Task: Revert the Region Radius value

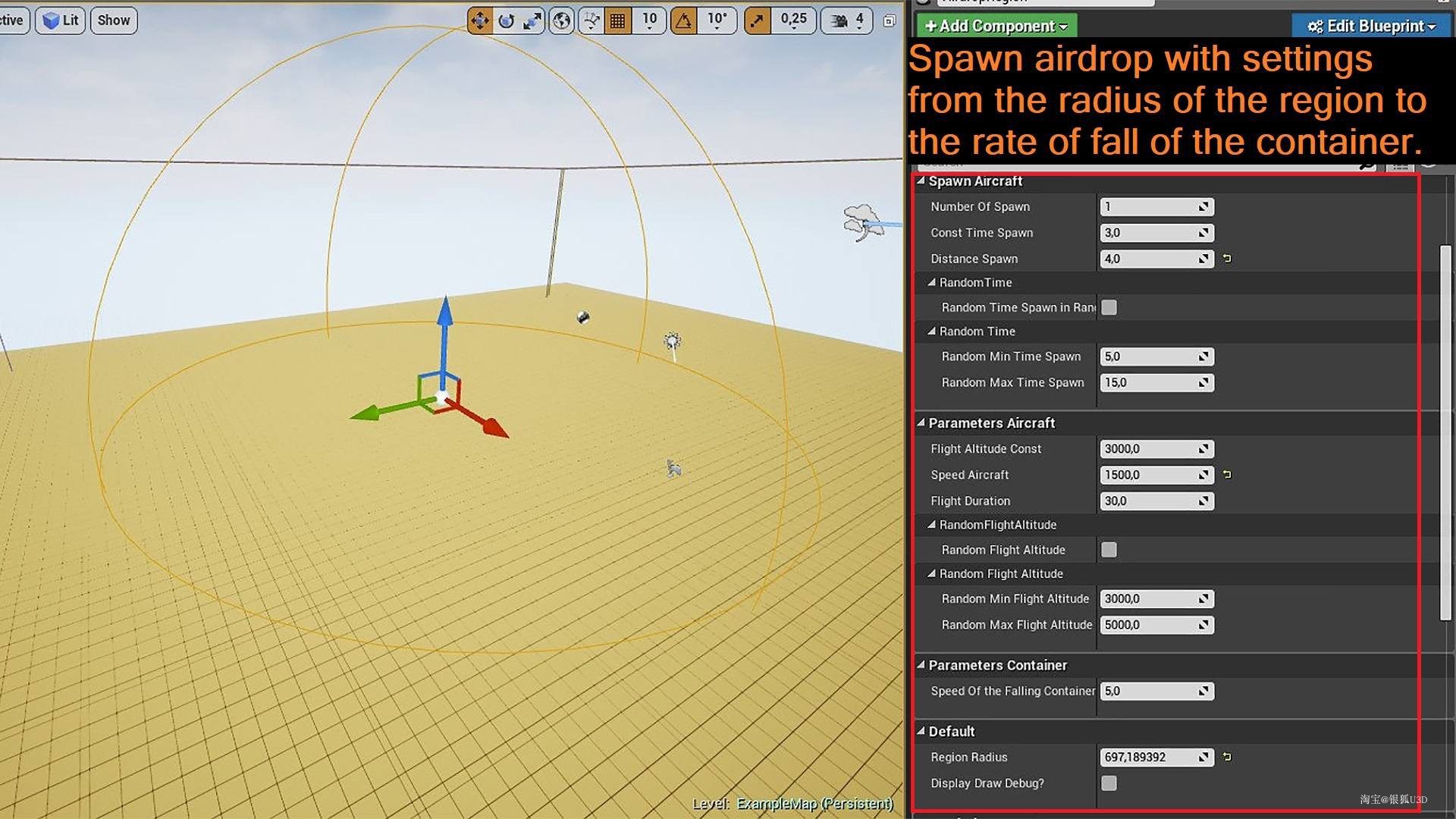Action: point(1226,757)
